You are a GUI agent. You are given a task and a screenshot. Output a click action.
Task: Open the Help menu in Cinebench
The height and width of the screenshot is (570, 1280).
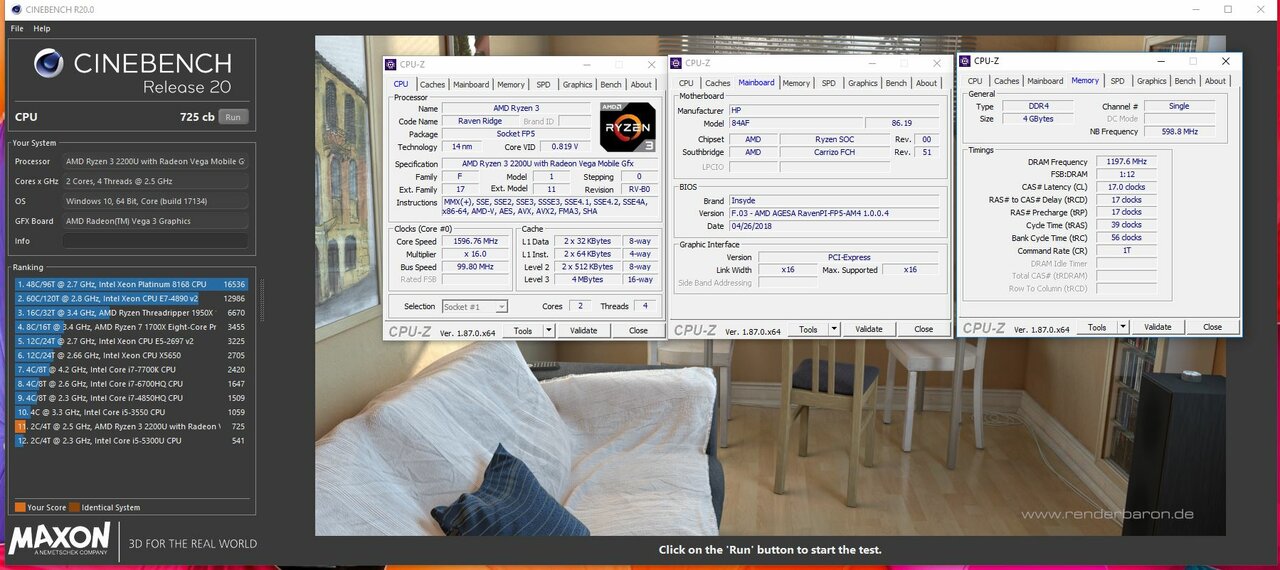42,28
